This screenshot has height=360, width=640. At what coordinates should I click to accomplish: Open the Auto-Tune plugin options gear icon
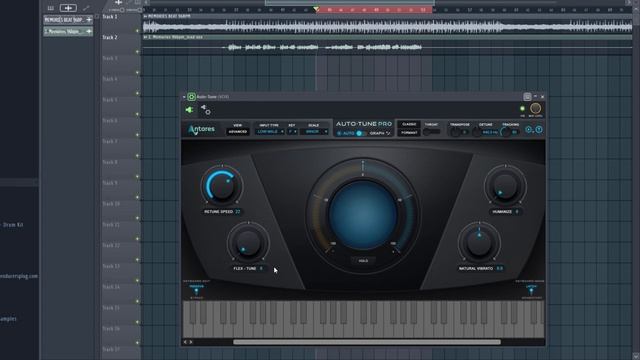(x=191, y=97)
